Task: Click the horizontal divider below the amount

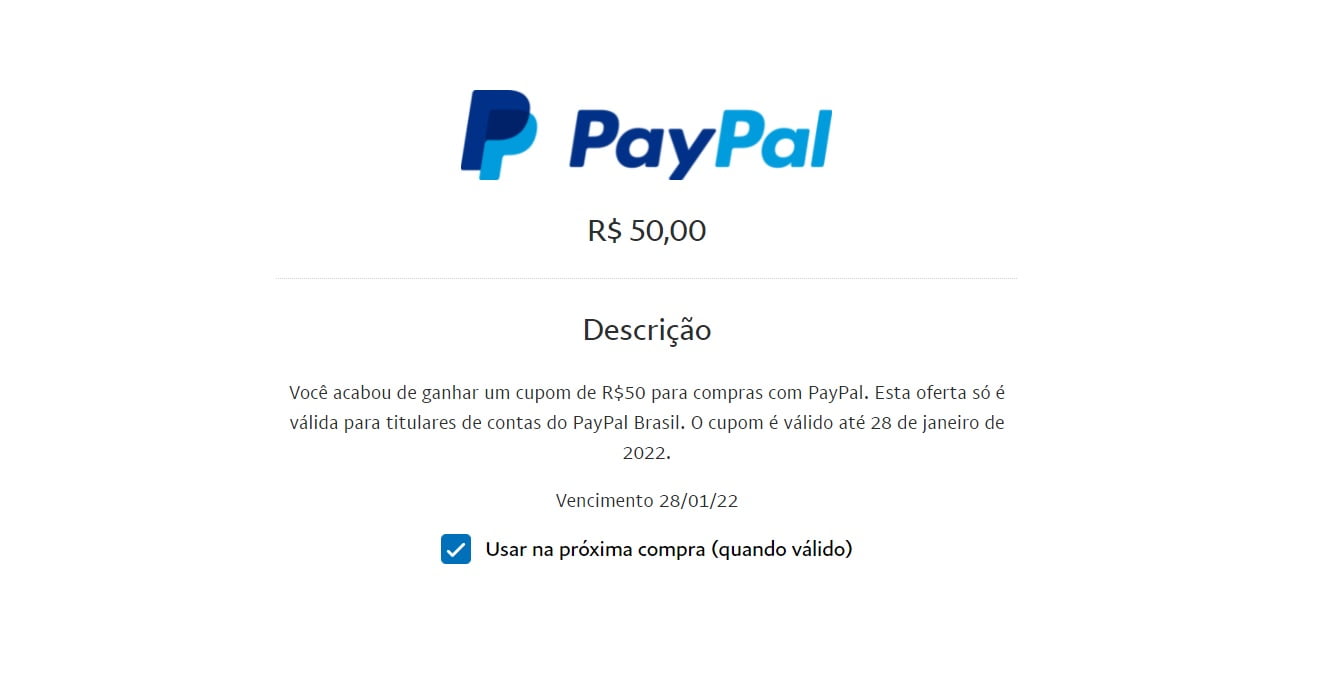Action: (646, 278)
